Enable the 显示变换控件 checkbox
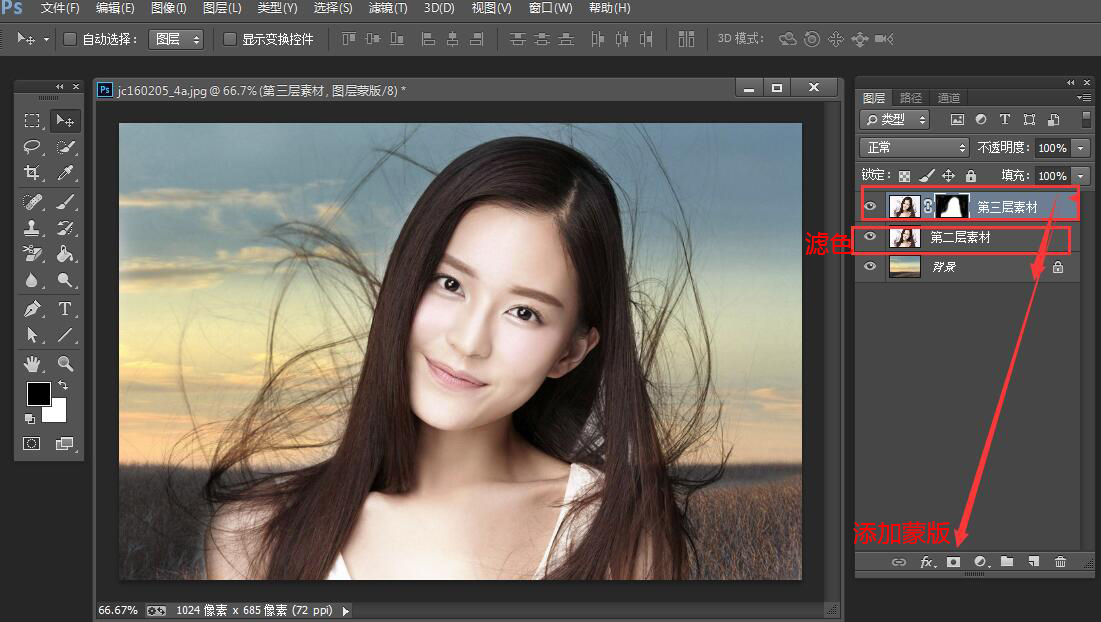 230,39
